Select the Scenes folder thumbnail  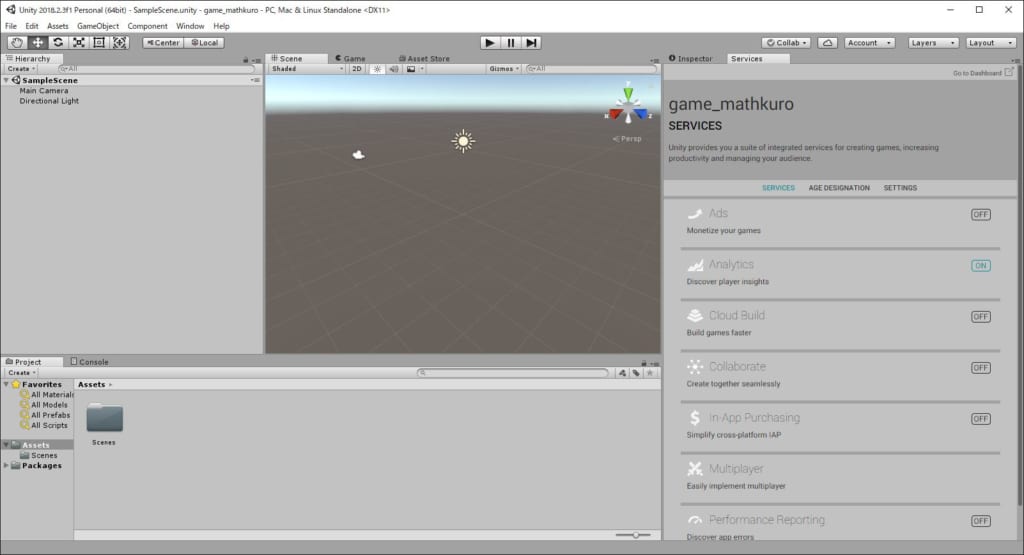coord(104,419)
